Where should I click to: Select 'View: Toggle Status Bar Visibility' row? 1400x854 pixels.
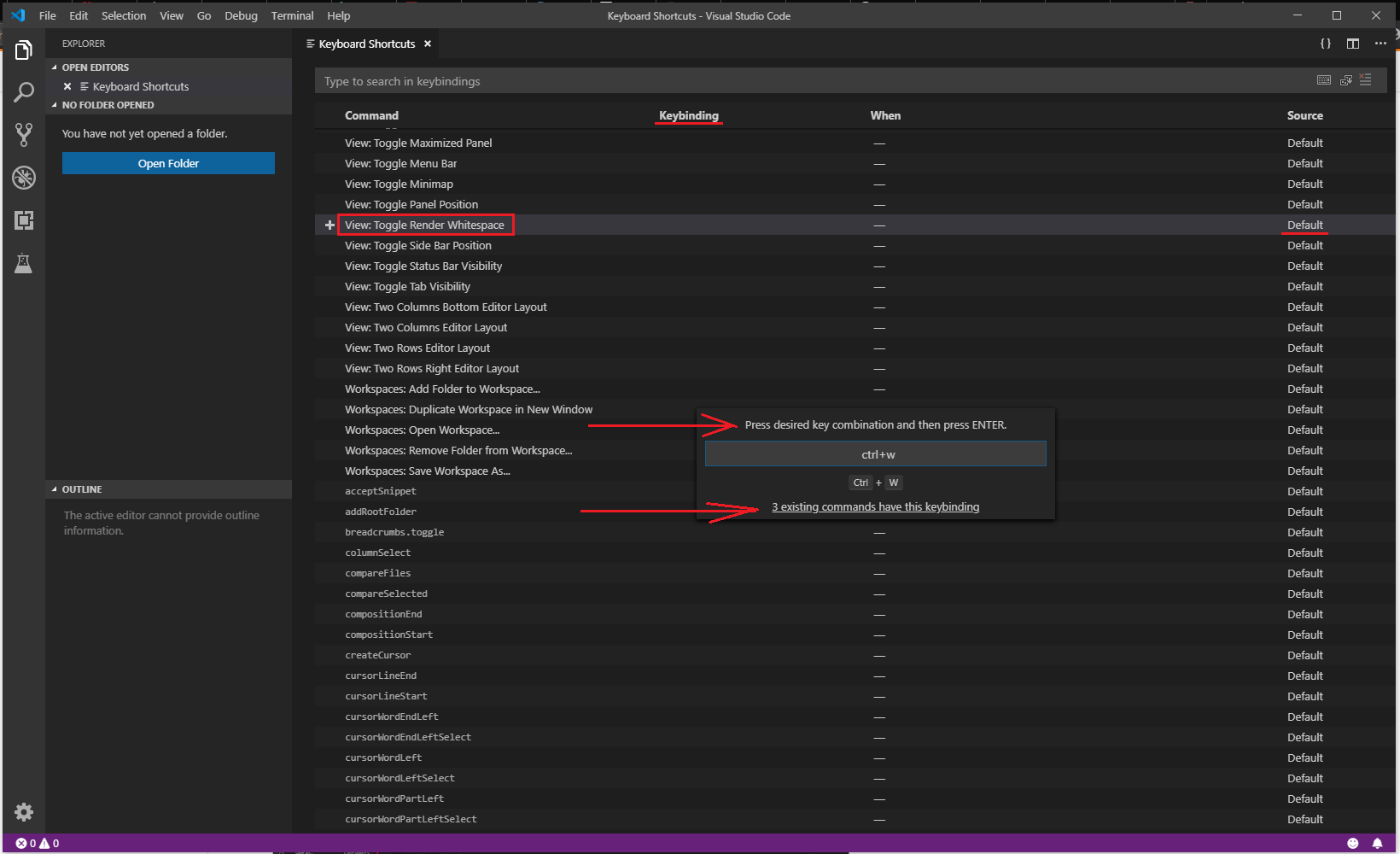pyautogui.click(x=855, y=266)
